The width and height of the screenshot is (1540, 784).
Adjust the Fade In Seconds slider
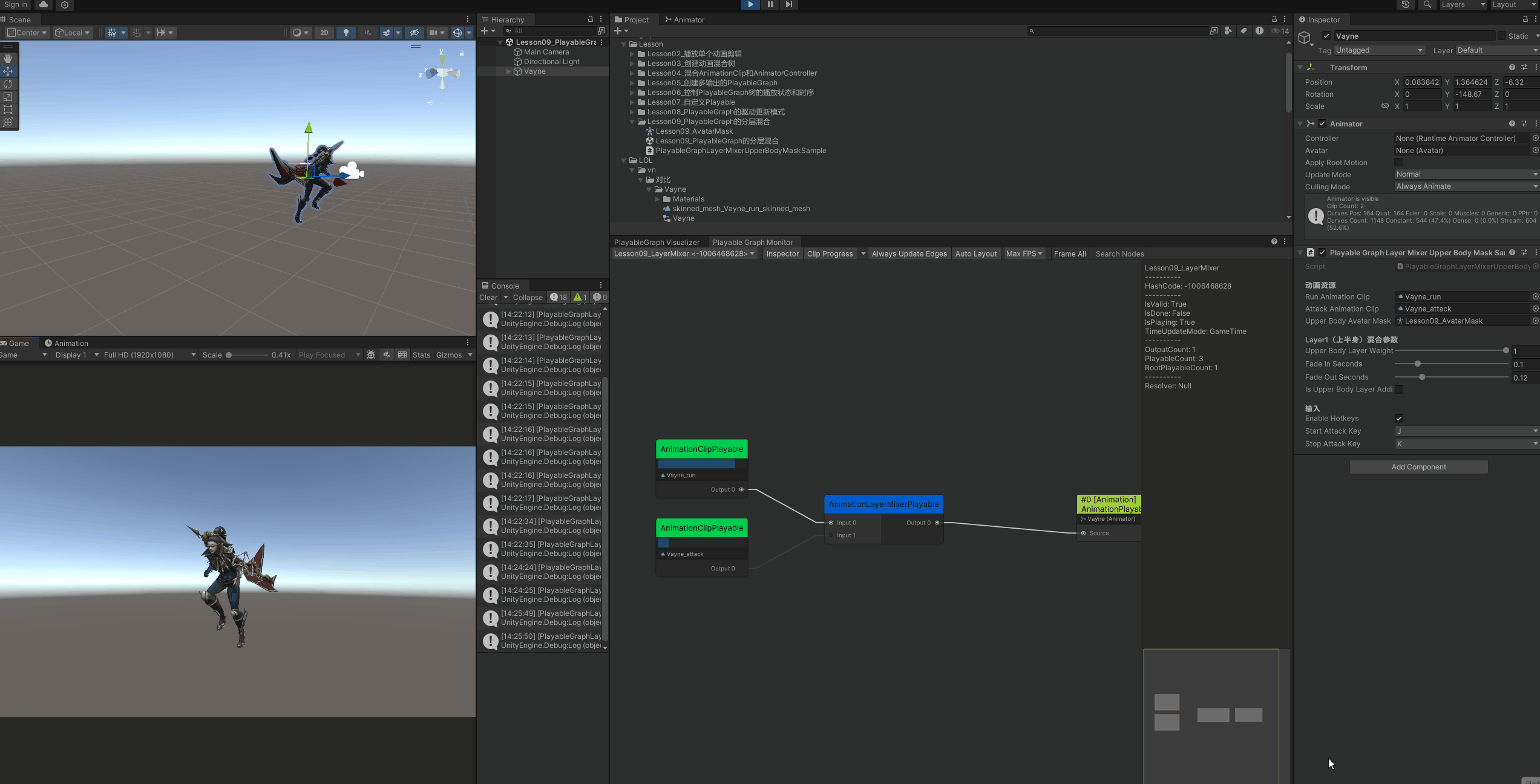pos(1417,364)
